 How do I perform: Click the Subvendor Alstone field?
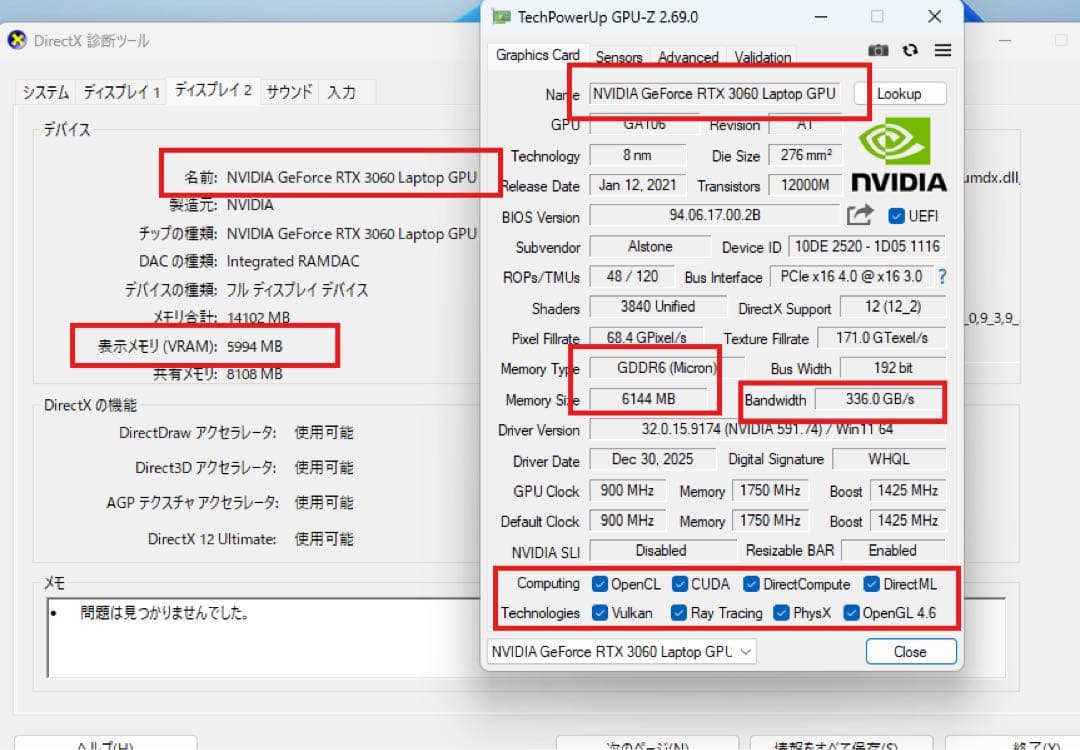coord(650,247)
